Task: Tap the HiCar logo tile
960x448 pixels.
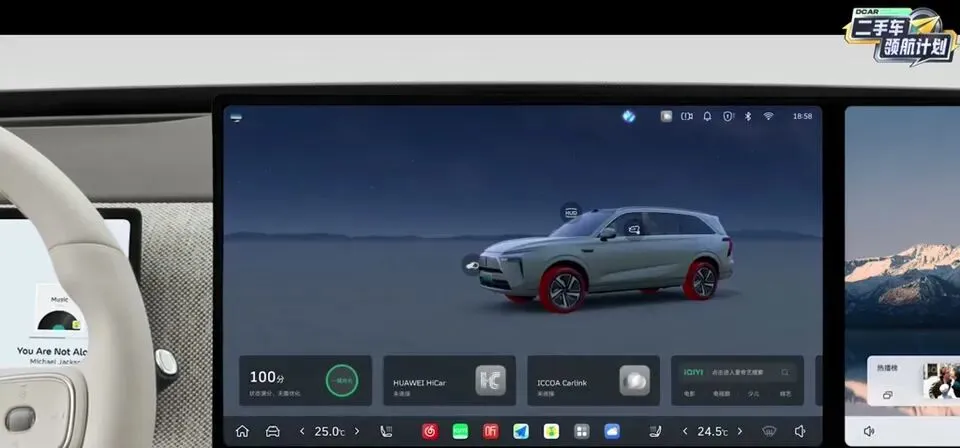Action: click(491, 381)
